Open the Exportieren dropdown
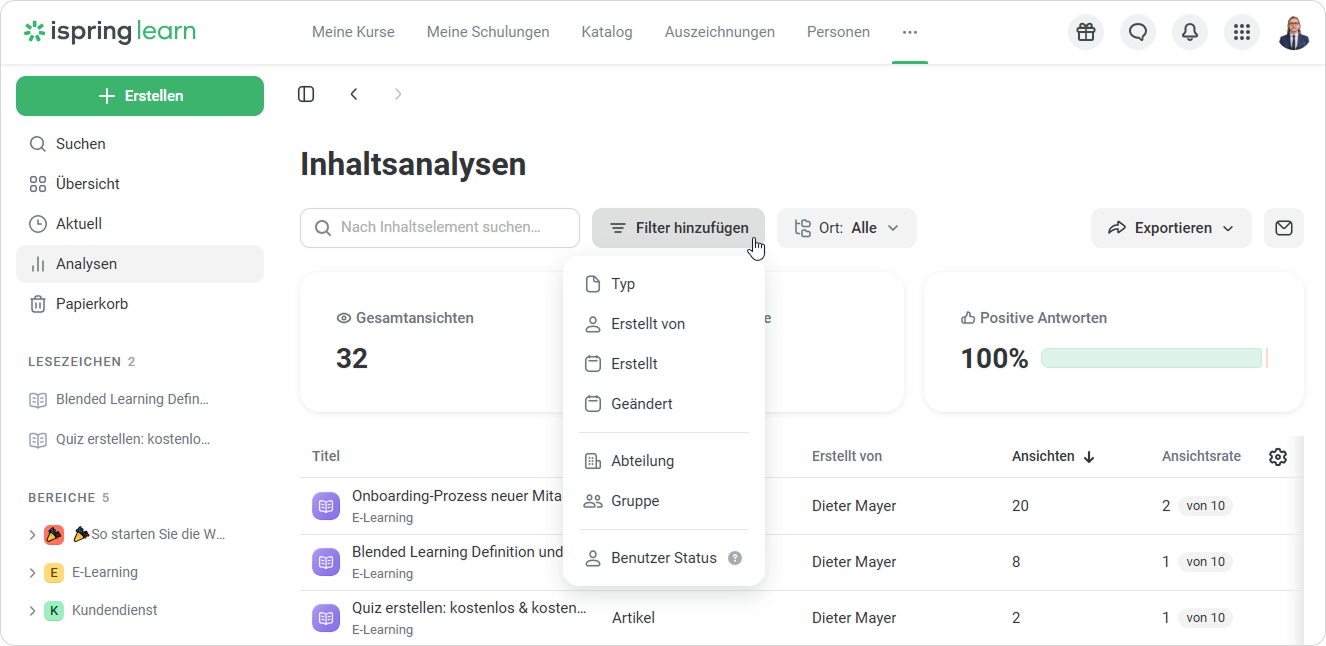1326x646 pixels. click(x=1171, y=228)
